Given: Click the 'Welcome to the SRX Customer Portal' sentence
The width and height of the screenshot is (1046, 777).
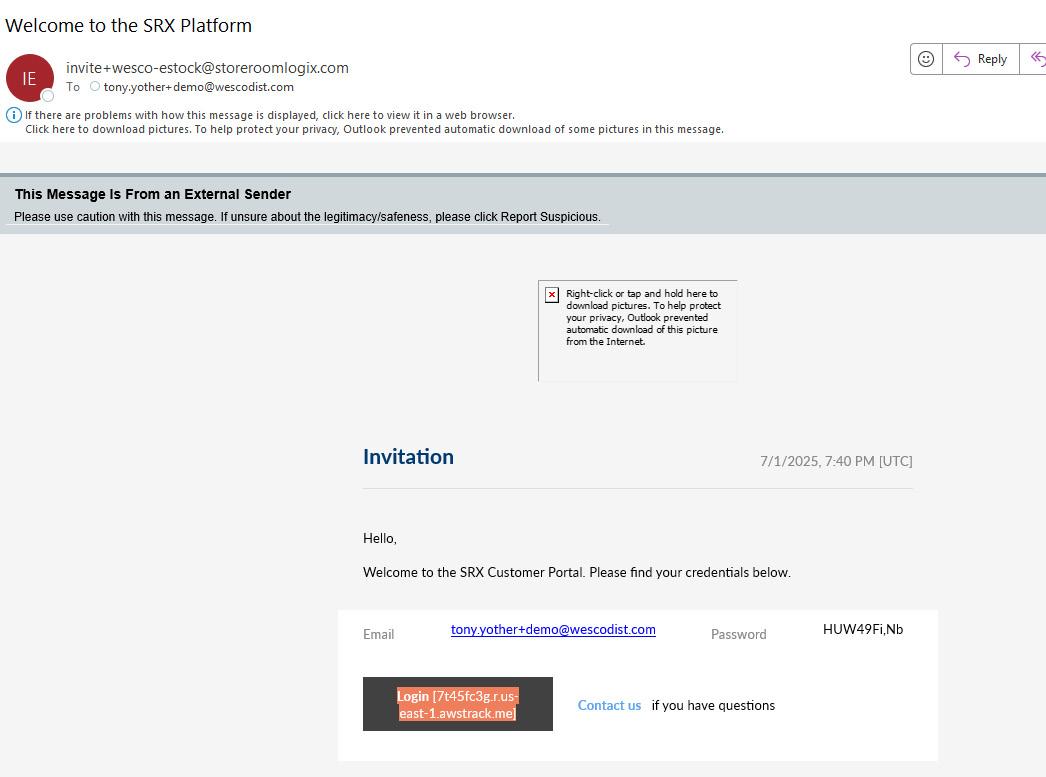Looking at the screenshot, I should point(577,572).
